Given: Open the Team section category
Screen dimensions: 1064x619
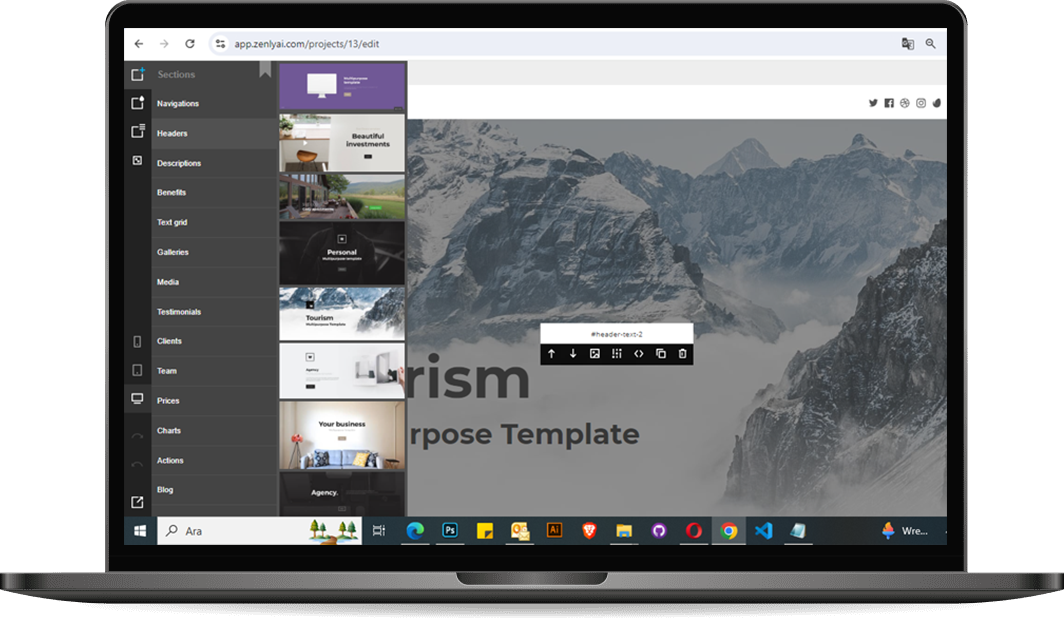Looking at the screenshot, I should (x=214, y=371).
